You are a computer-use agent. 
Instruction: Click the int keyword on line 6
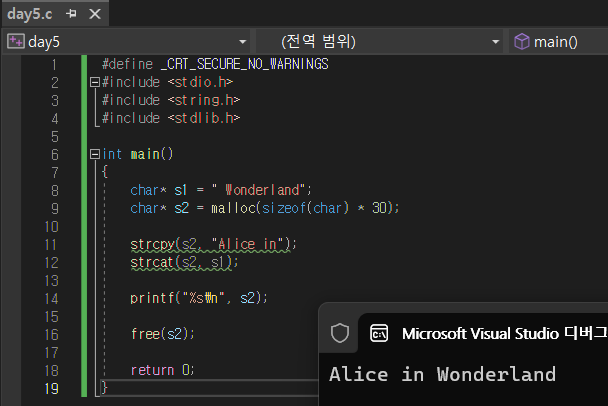[112, 154]
